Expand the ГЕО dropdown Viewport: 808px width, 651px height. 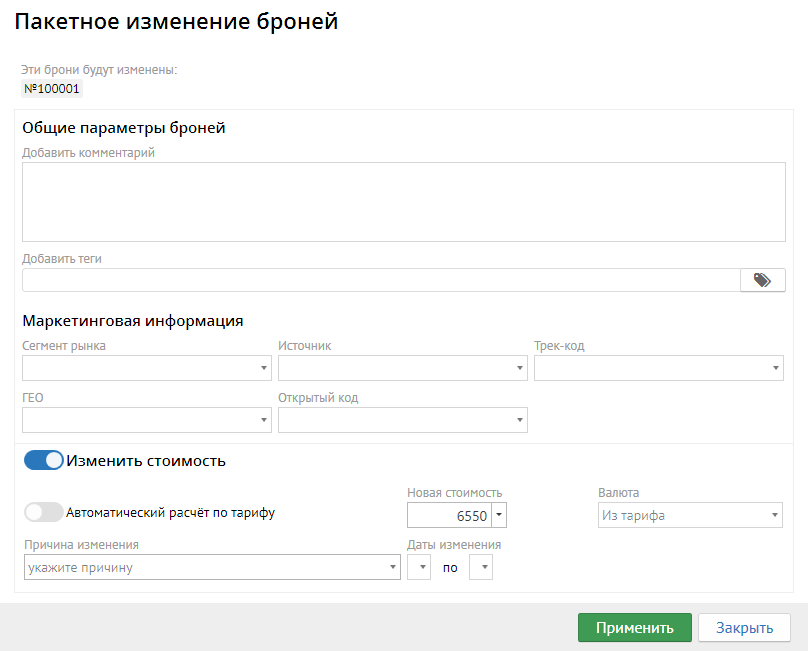[146, 420]
